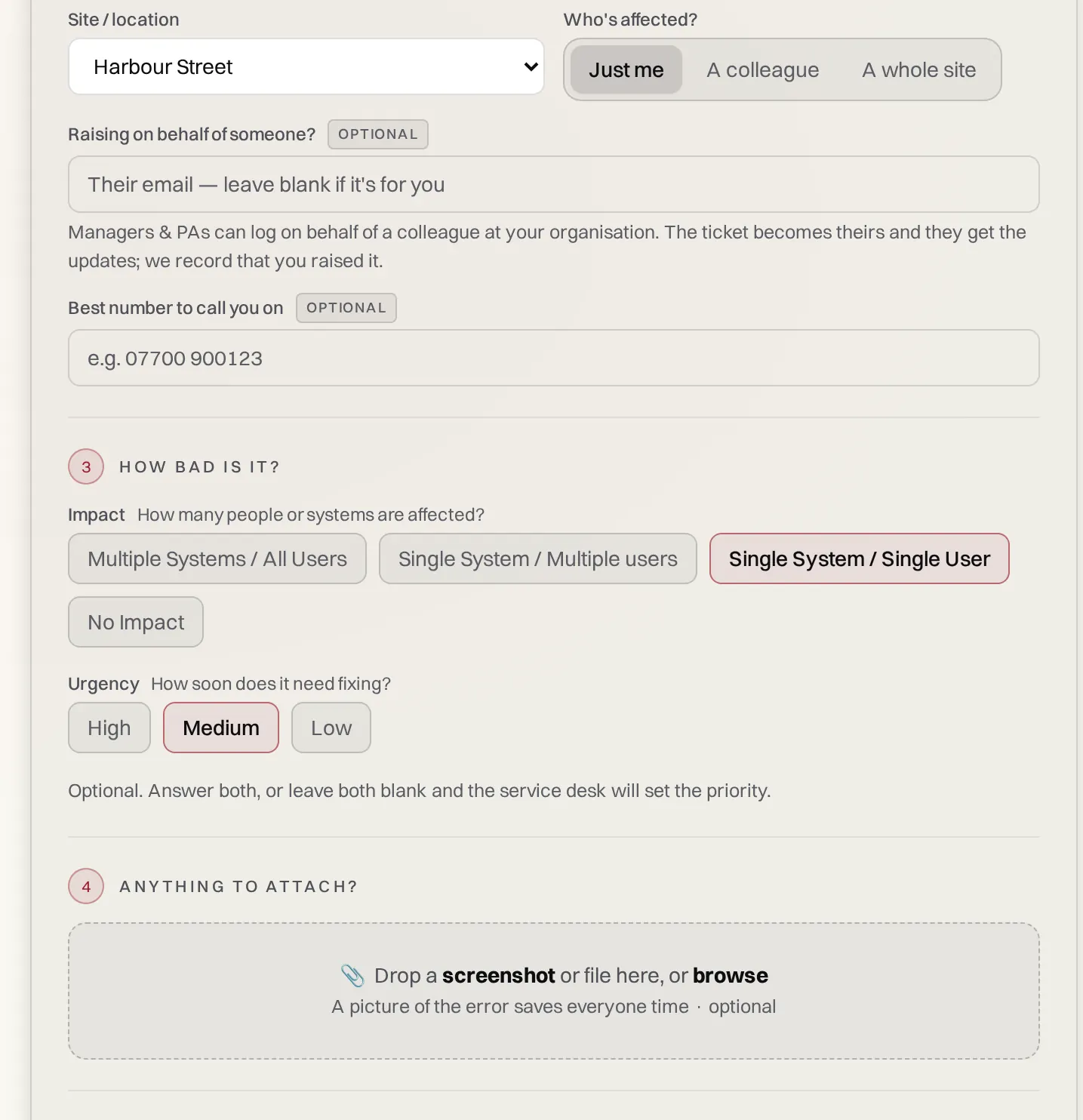The height and width of the screenshot is (1120, 1083).
Task: Click the OPTIONAL tag beside 'Raising on behalf'
Action: (378, 134)
